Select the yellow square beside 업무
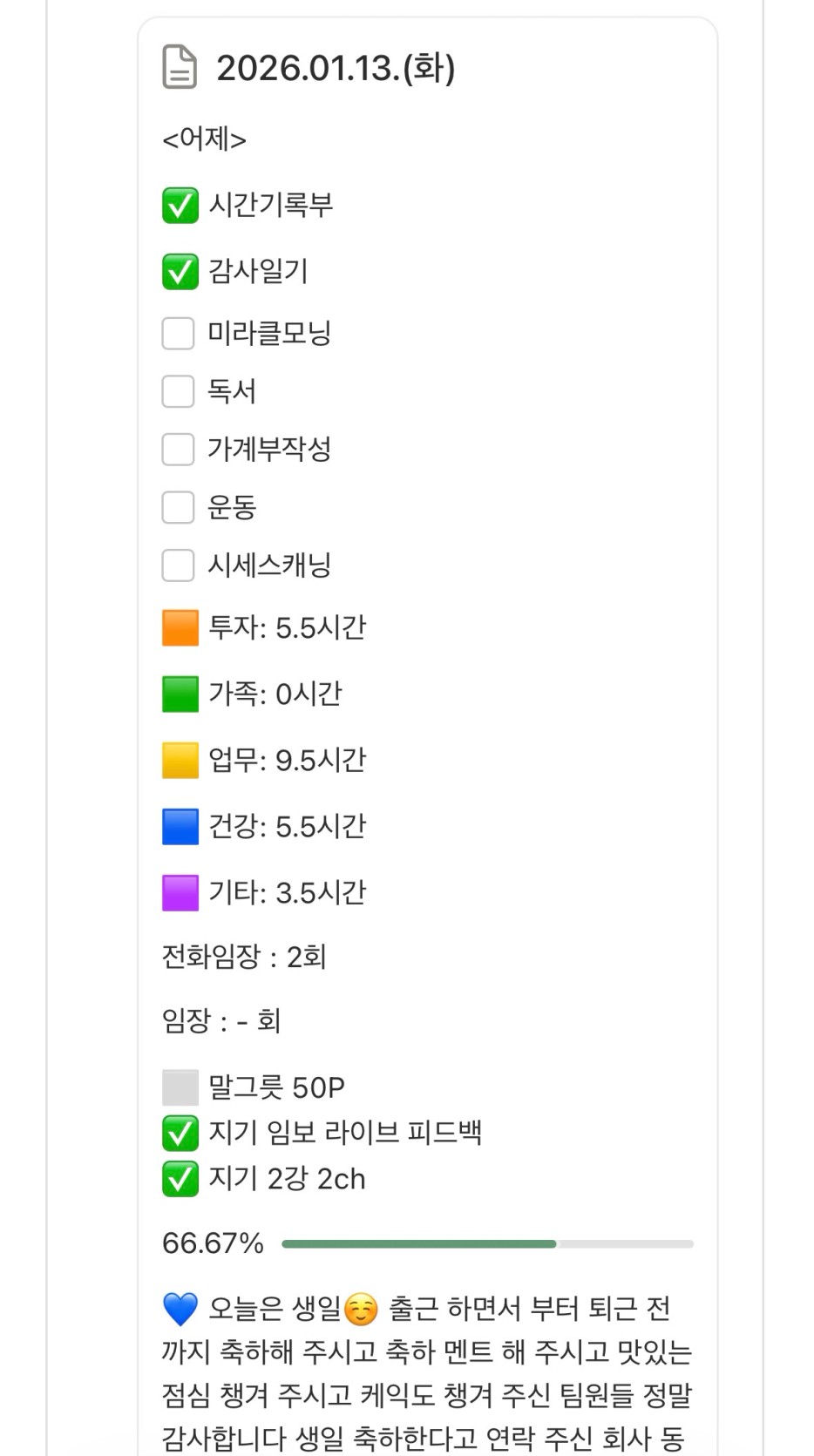The image size is (814, 1456). click(x=180, y=761)
